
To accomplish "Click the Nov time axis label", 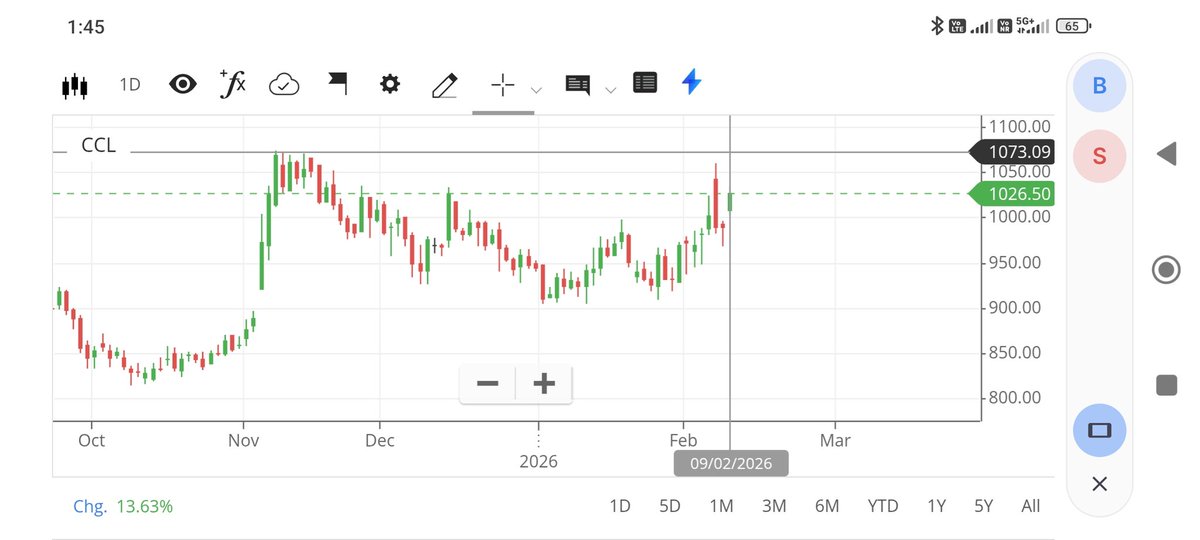I will click(x=244, y=440).
